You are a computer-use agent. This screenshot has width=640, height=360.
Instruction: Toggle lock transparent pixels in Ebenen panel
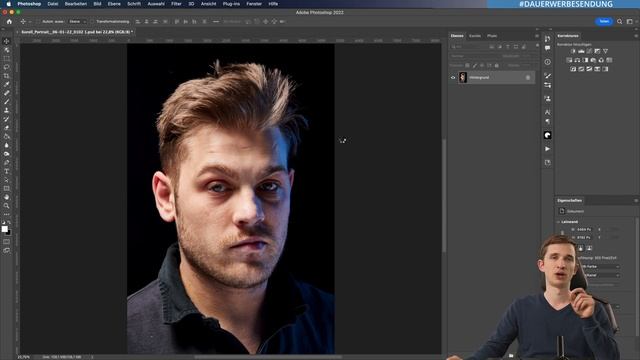(x=467, y=66)
